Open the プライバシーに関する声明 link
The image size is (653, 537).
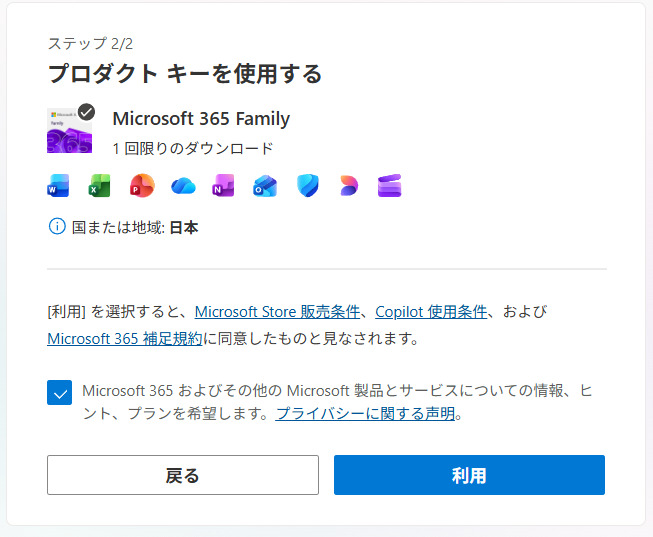coord(365,413)
